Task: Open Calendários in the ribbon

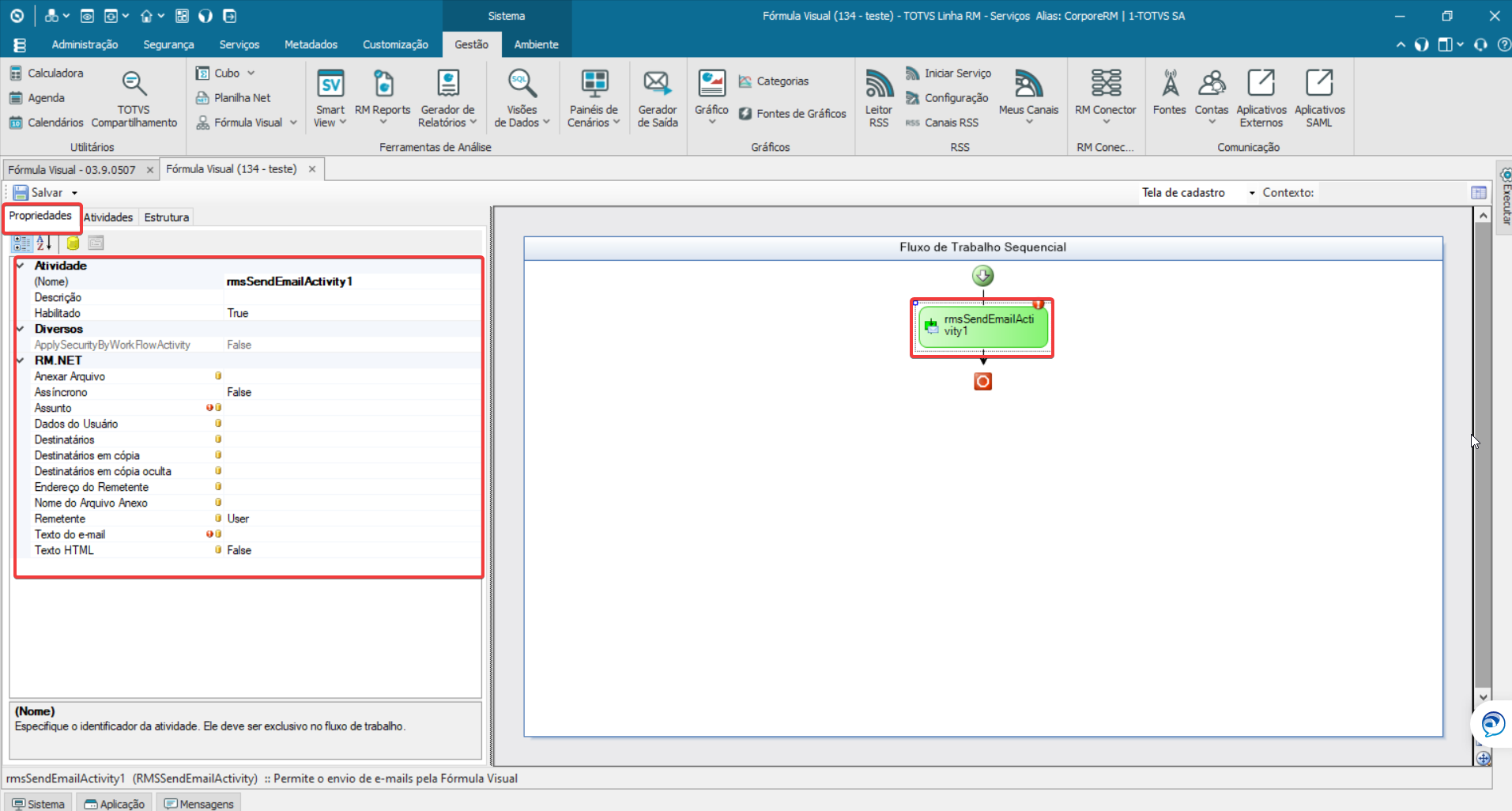Action: pyautogui.click(x=46, y=123)
